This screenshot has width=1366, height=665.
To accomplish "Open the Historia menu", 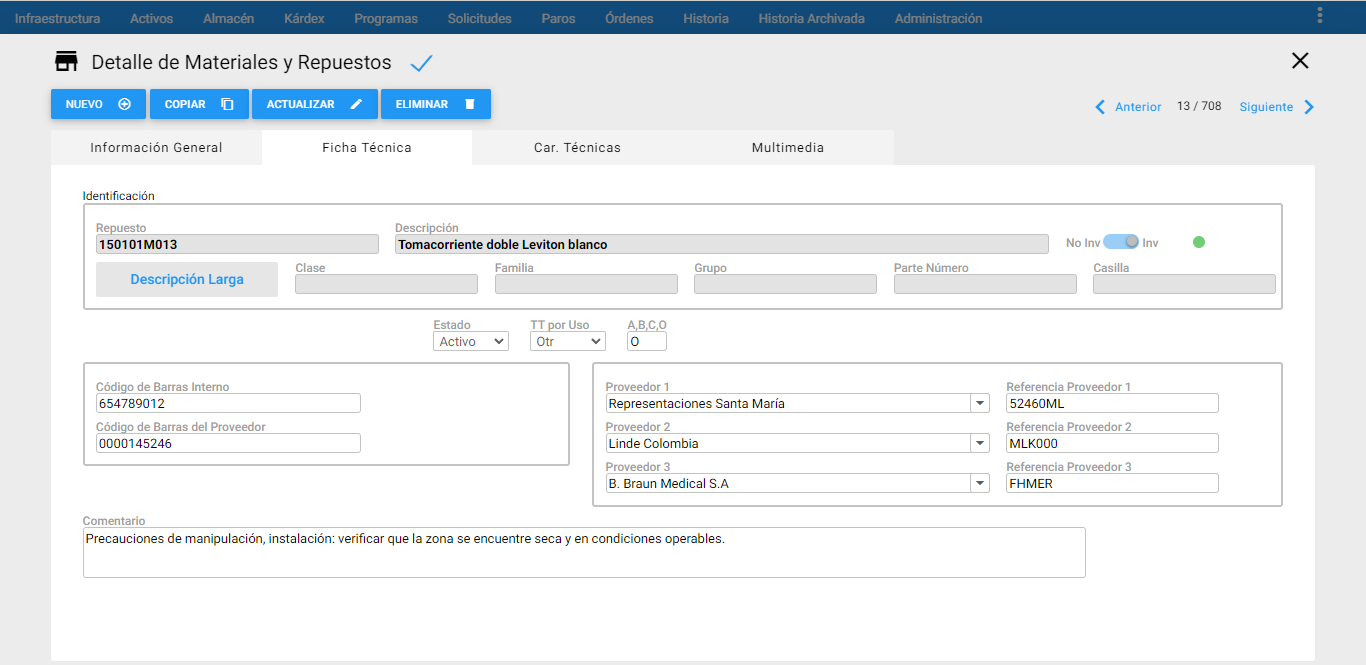I will click(x=706, y=18).
